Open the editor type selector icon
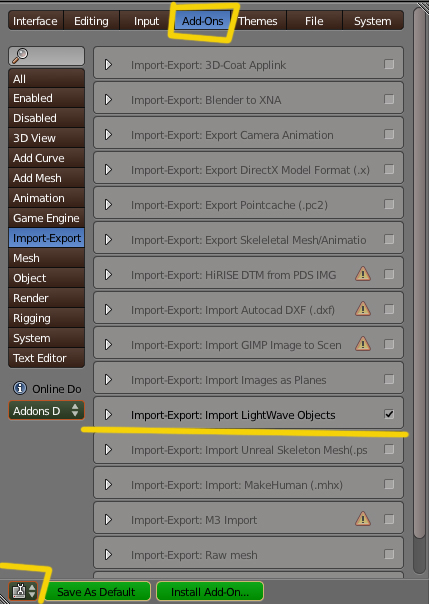 pyautogui.click(x=23, y=591)
